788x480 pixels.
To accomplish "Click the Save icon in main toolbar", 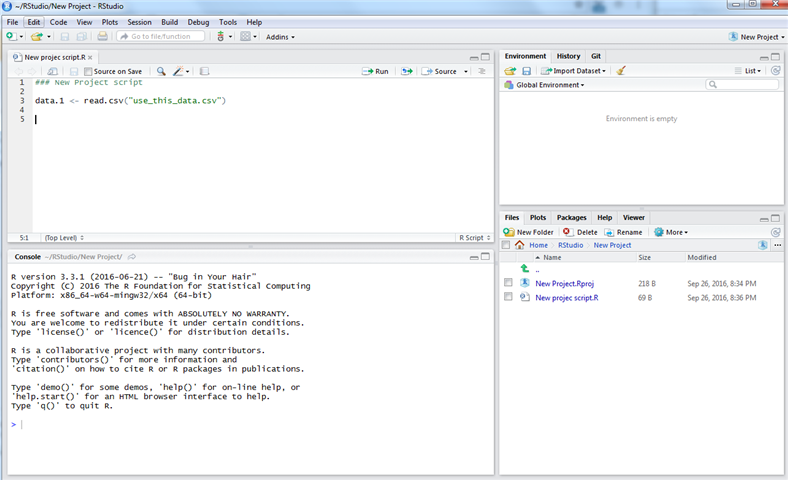I will coord(65,36).
